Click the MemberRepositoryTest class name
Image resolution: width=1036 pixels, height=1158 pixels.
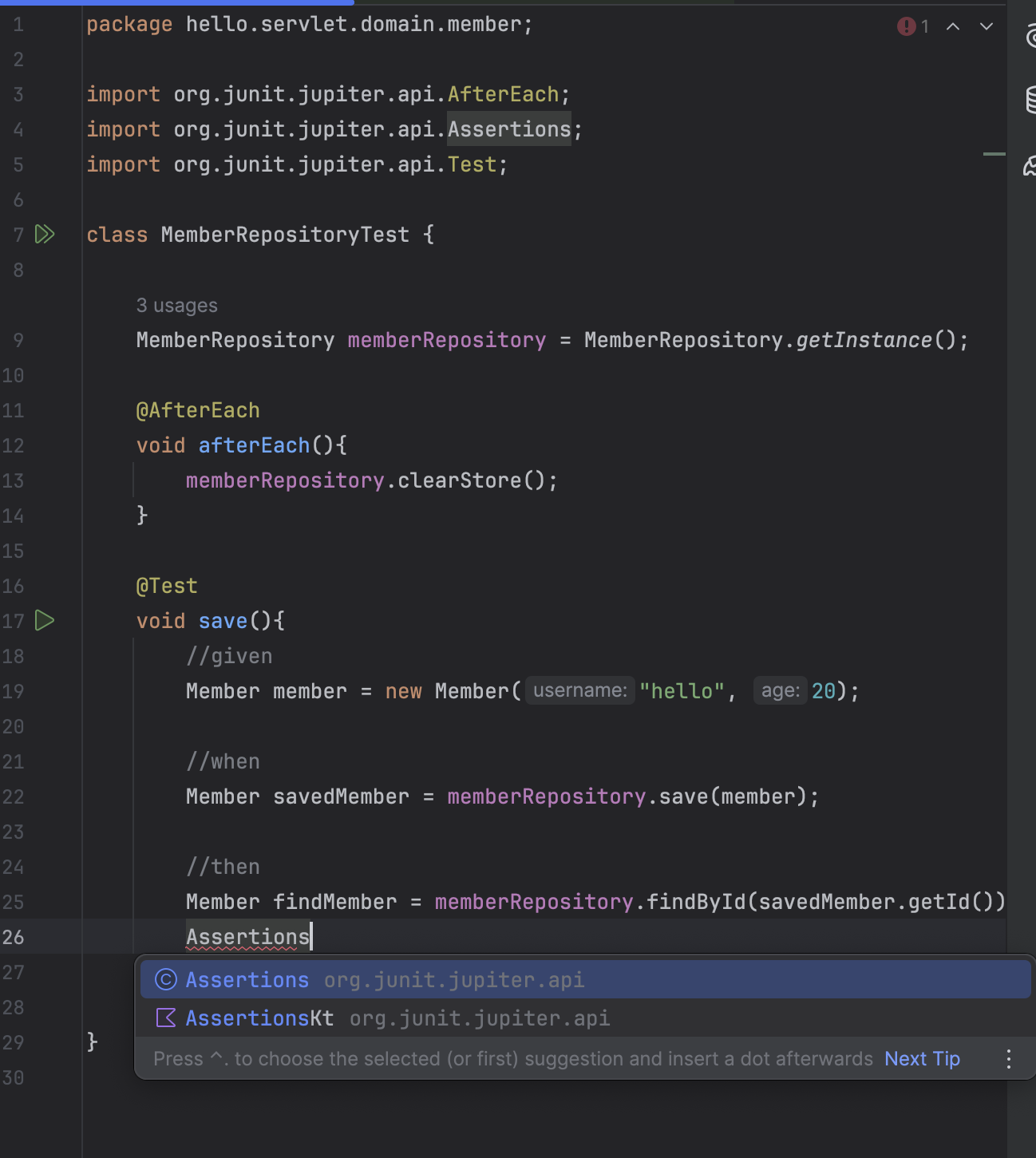(x=285, y=235)
